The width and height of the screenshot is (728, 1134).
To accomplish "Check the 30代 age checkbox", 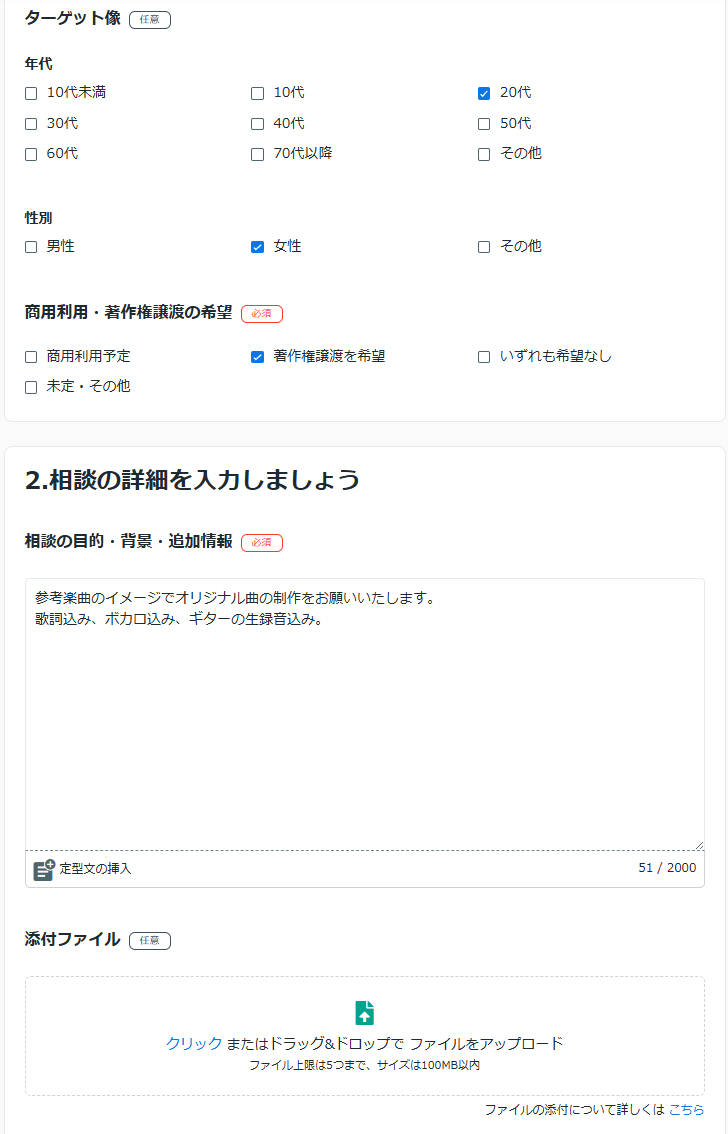I will pos(31,124).
